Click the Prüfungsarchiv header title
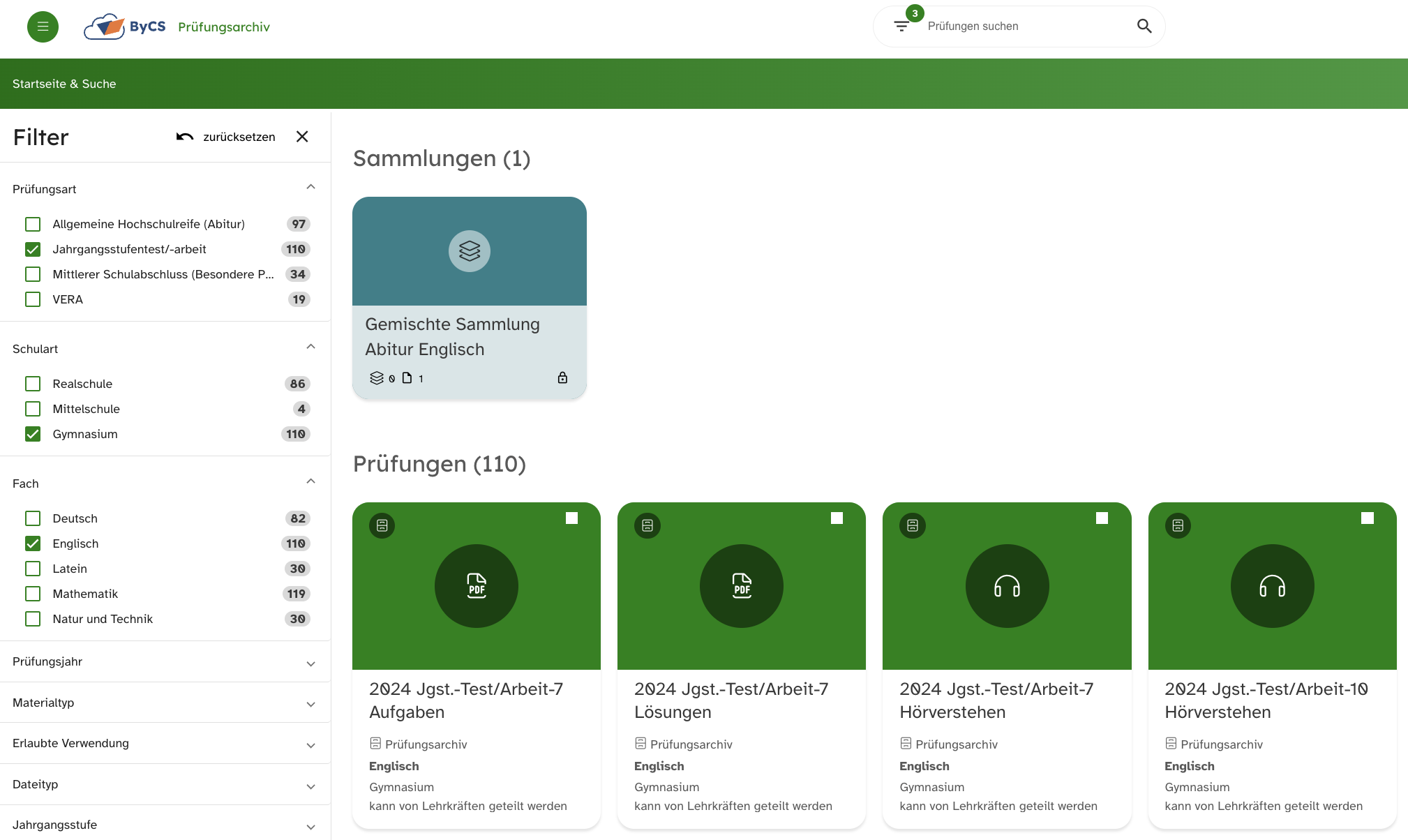 [x=224, y=27]
